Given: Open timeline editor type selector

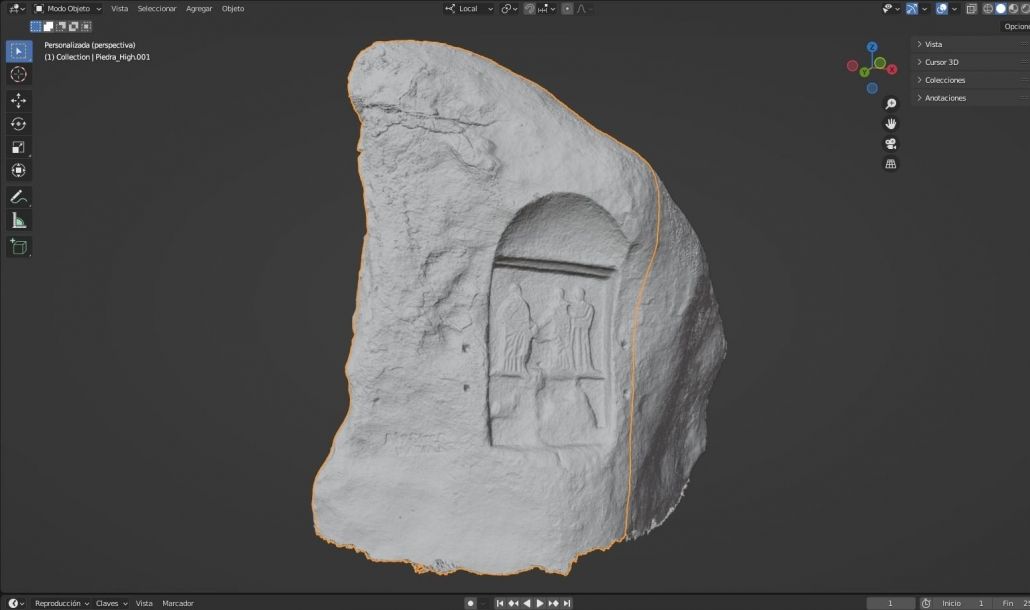Looking at the screenshot, I should [x=16, y=603].
